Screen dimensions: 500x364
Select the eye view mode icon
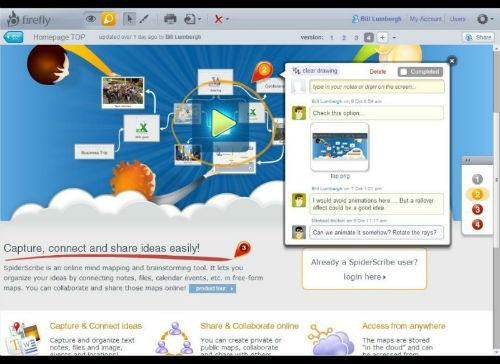point(90,19)
